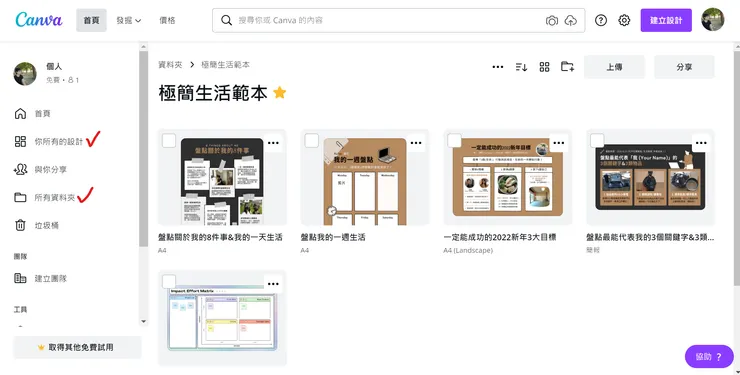
Task: Select checkbox on Impact Effort Matrix card
Action: coord(169,282)
